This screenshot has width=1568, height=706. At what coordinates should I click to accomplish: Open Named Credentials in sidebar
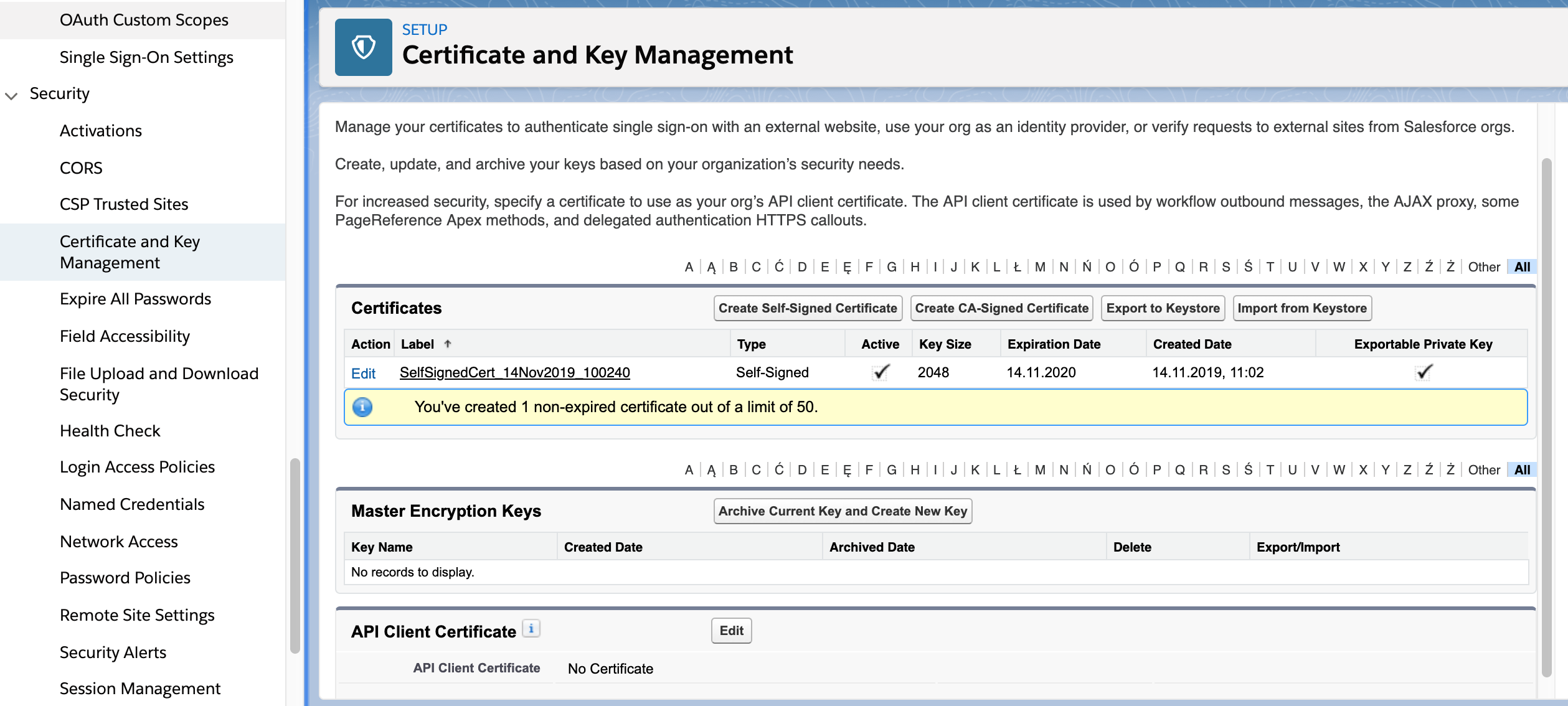point(132,504)
